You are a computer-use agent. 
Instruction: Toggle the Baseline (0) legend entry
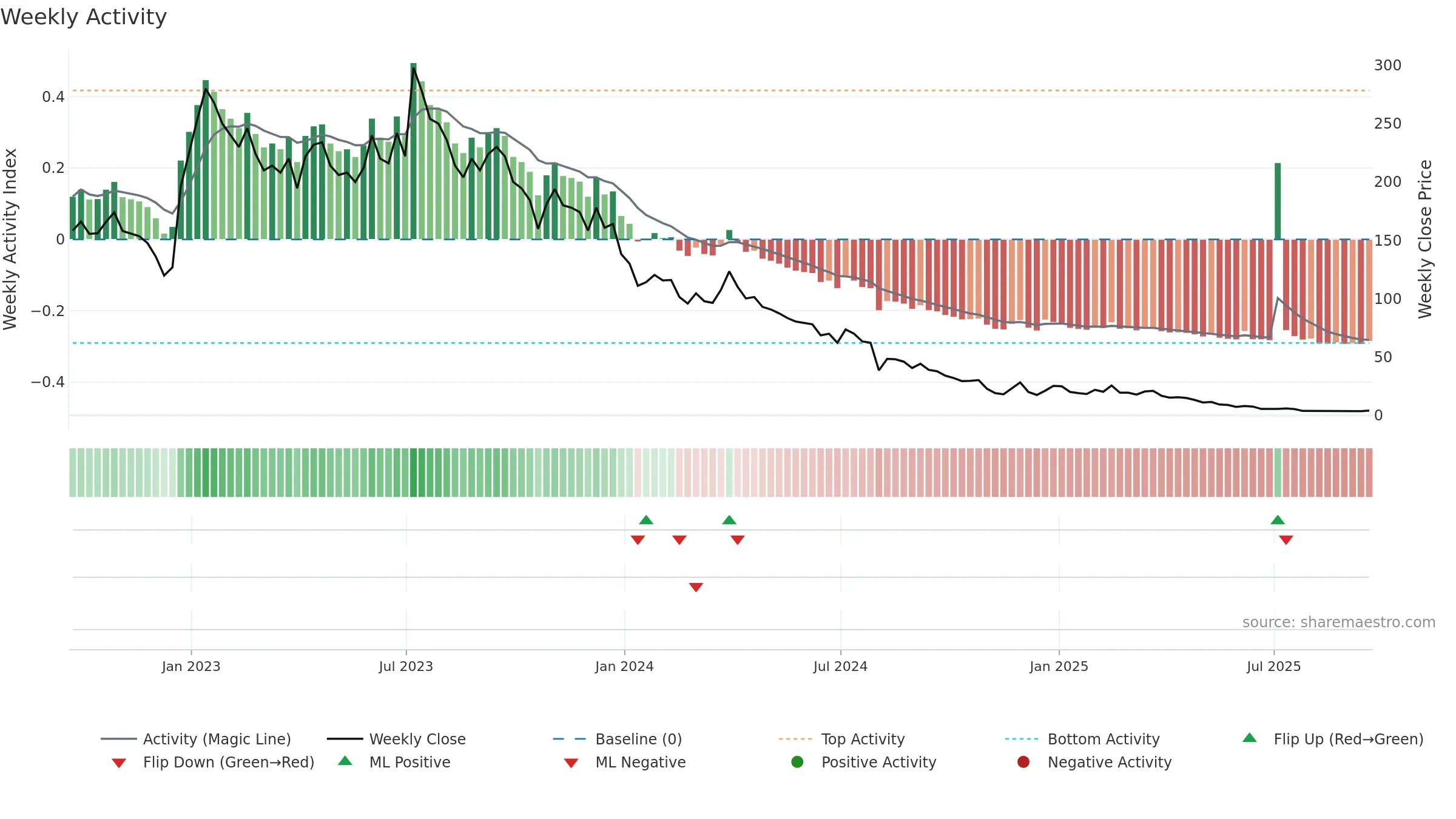[618, 739]
